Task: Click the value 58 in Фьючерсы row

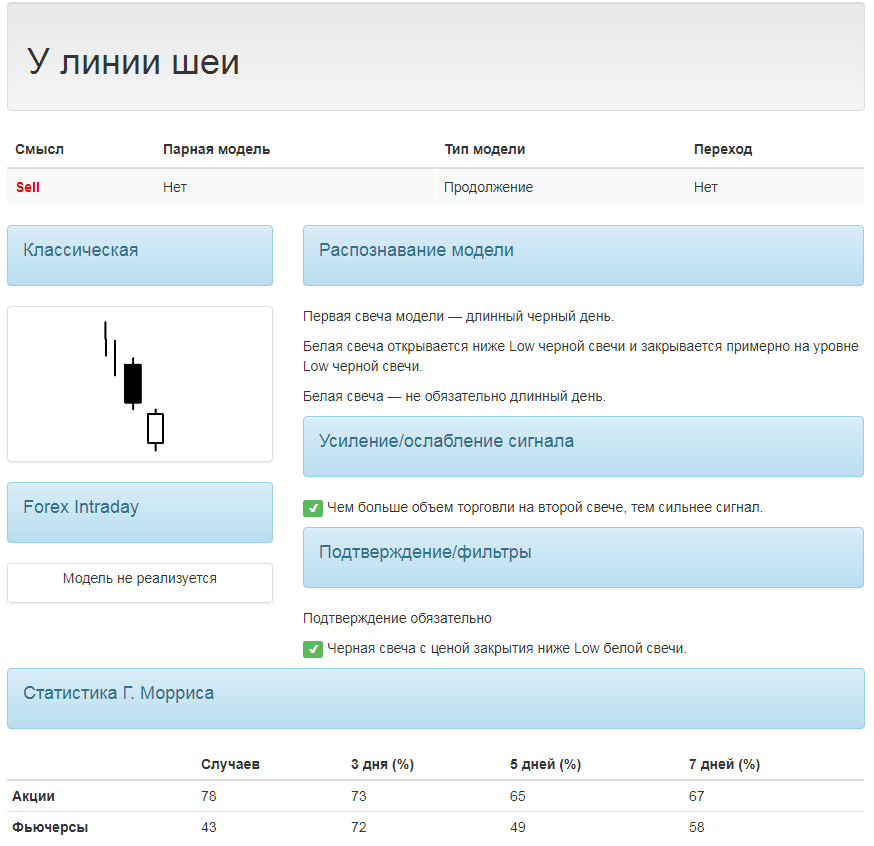Action: tap(696, 827)
